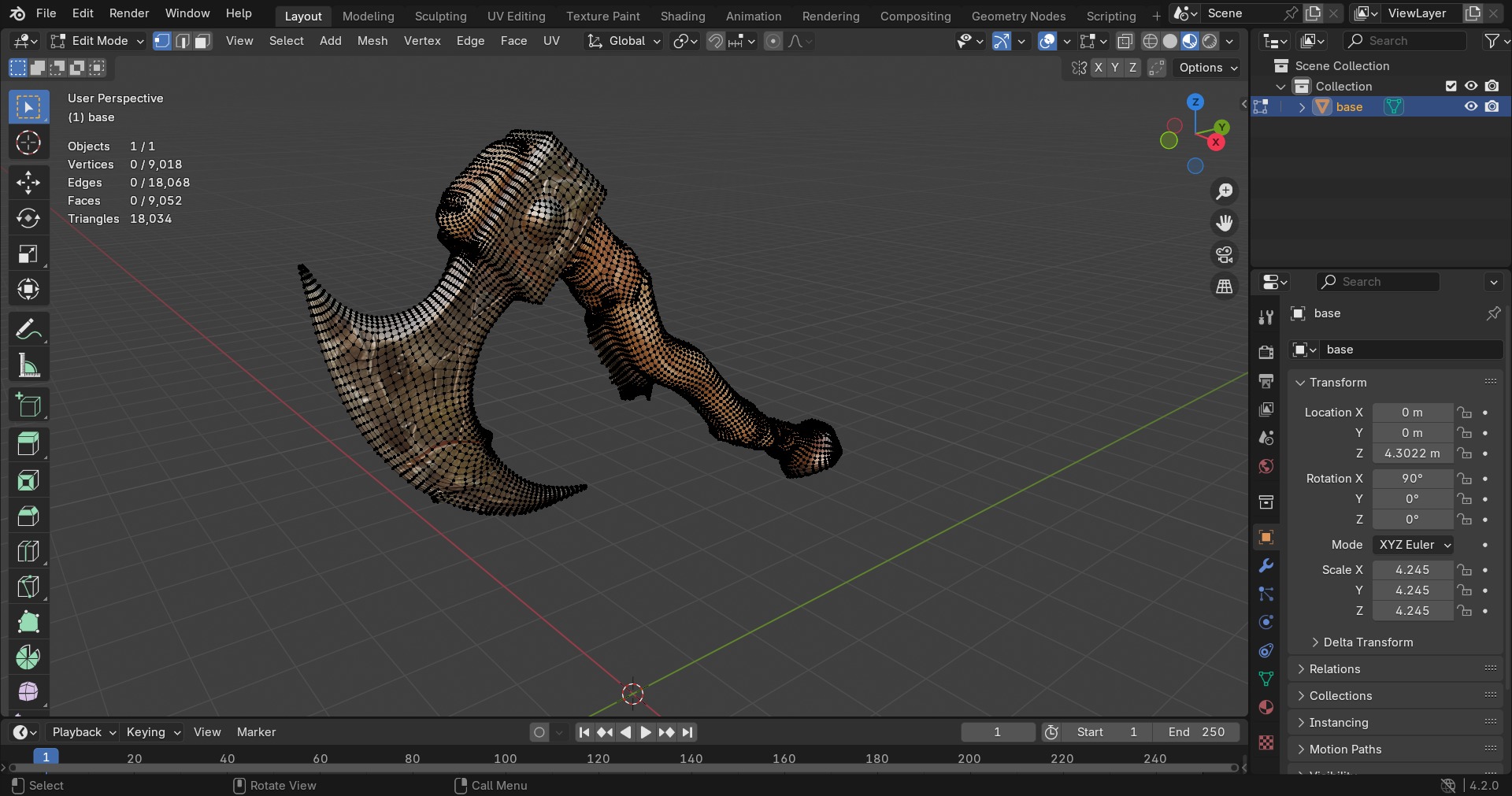Select the Select Box tool
The image size is (1512, 796).
pos(28,107)
